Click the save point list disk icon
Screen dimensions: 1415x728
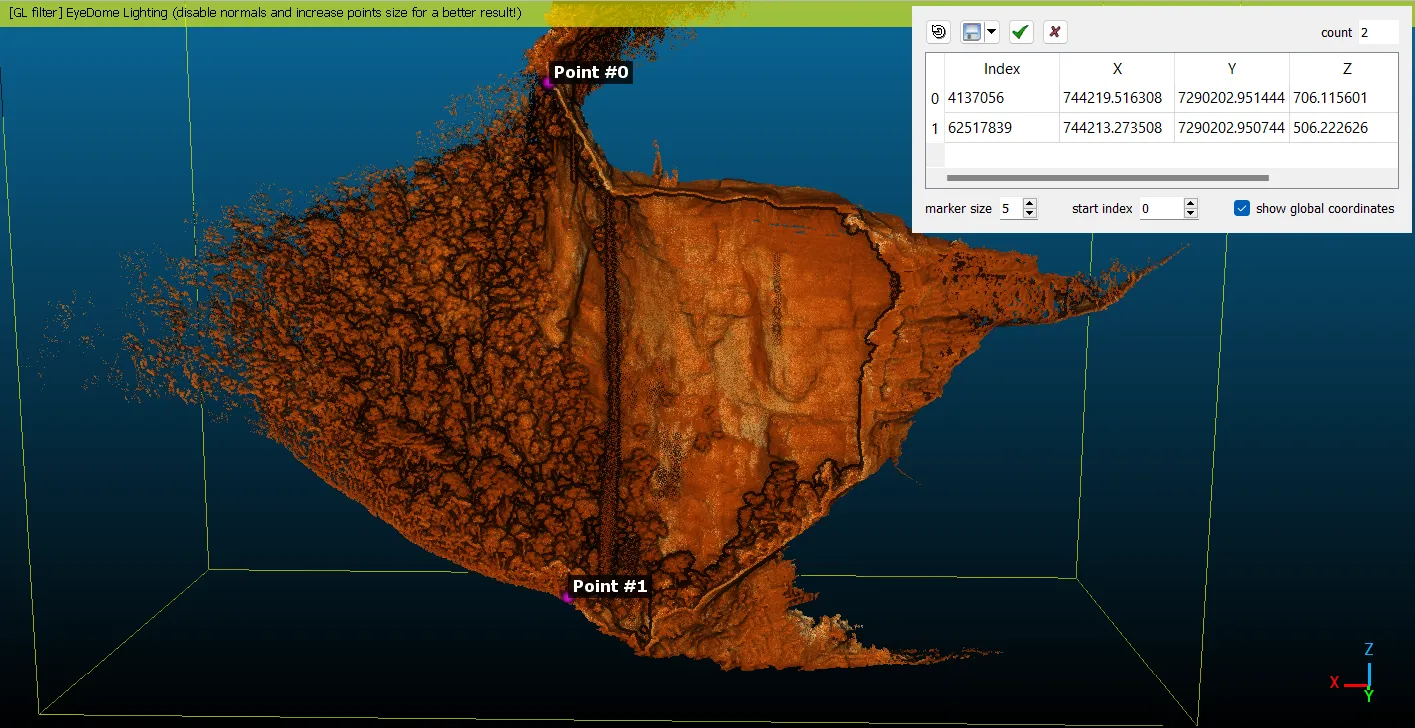(971, 32)
